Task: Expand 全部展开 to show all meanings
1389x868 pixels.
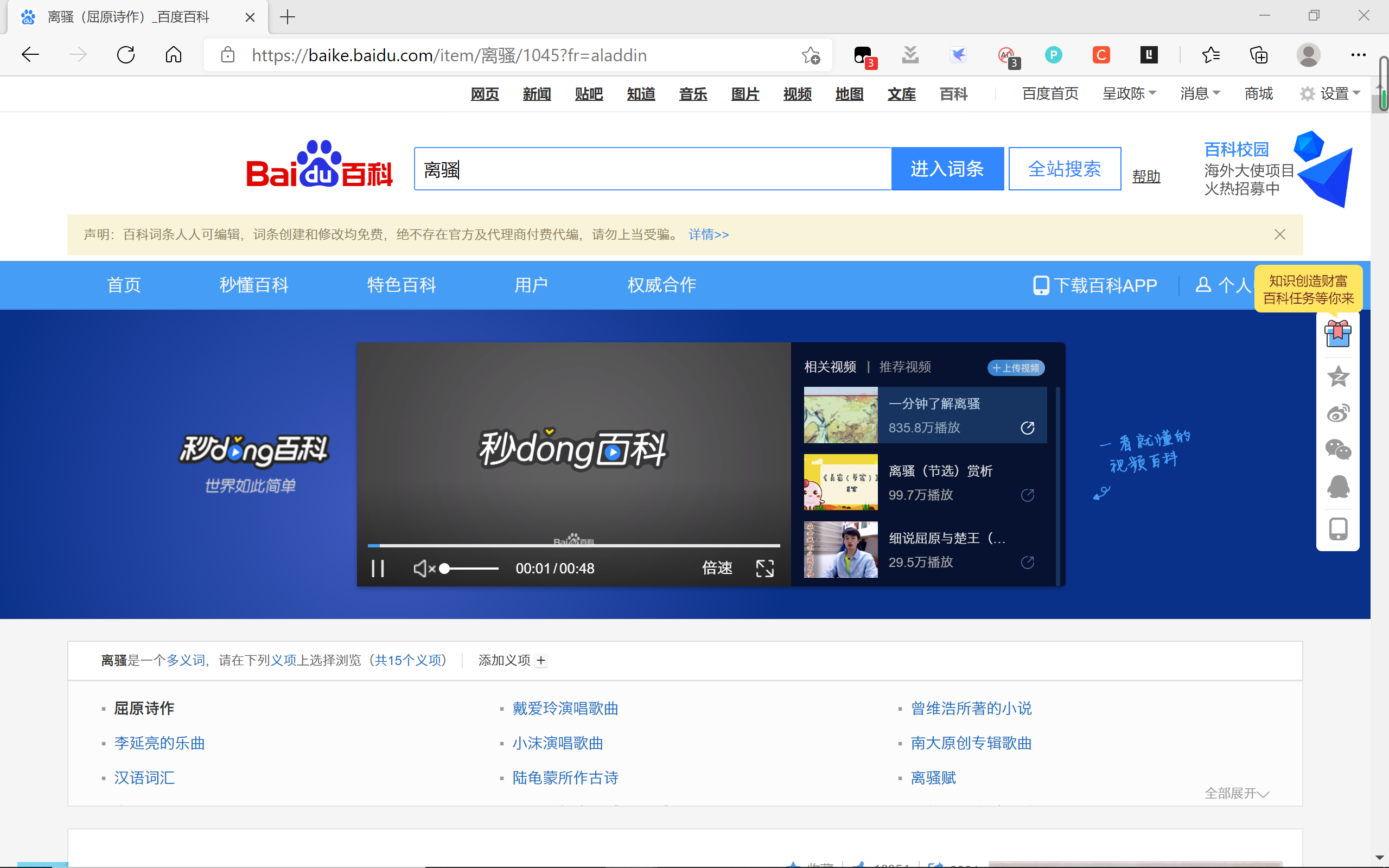Action: [1237, 793]
